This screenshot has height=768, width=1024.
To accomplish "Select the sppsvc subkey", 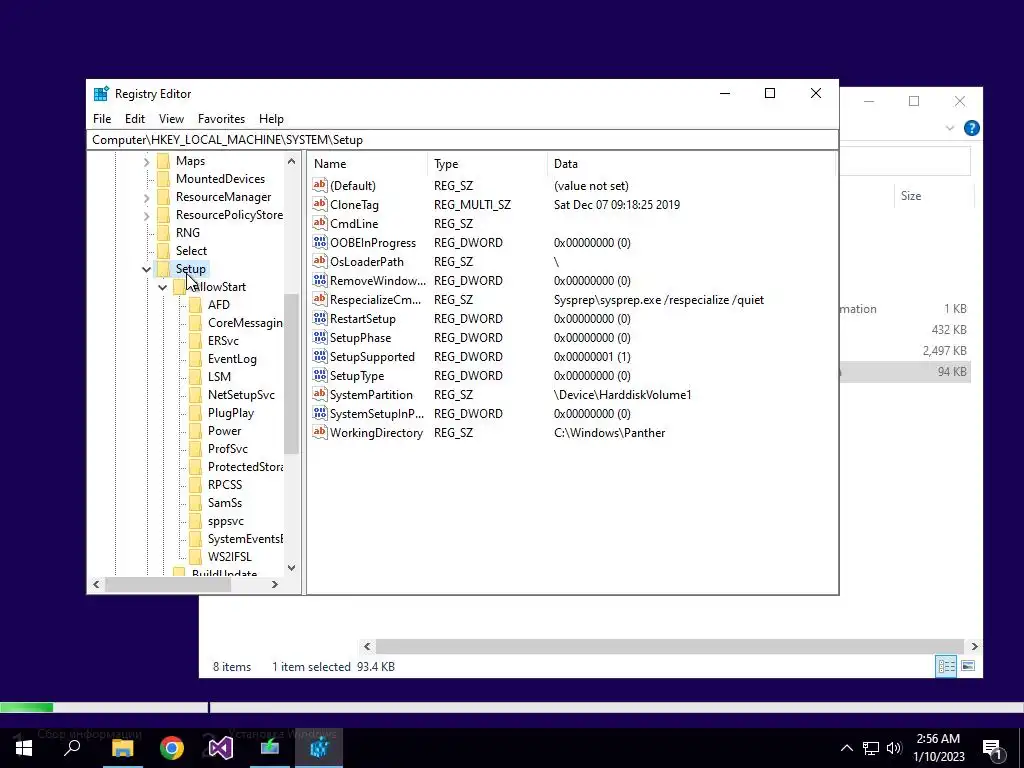I will tap(225, 521).
